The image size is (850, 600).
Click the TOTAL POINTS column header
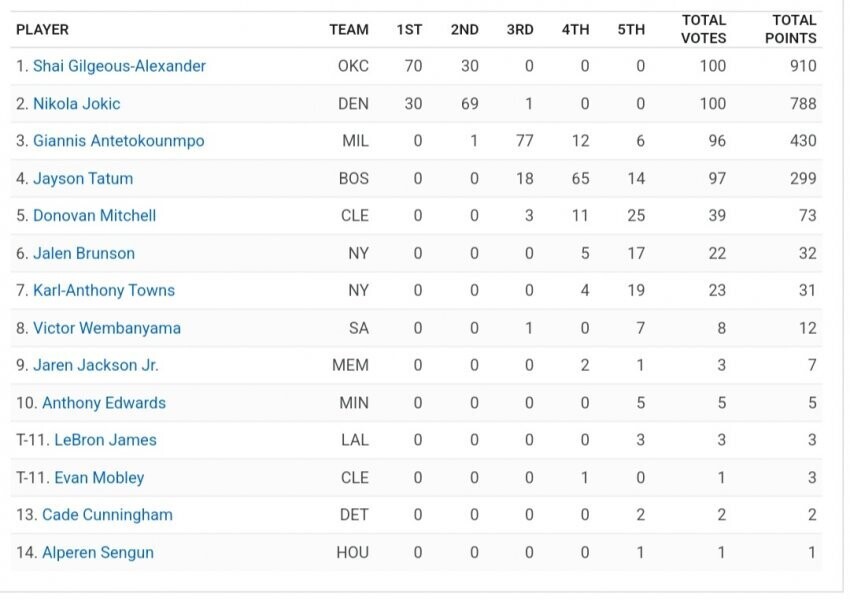pyautogui.click(x=794, y=29)
